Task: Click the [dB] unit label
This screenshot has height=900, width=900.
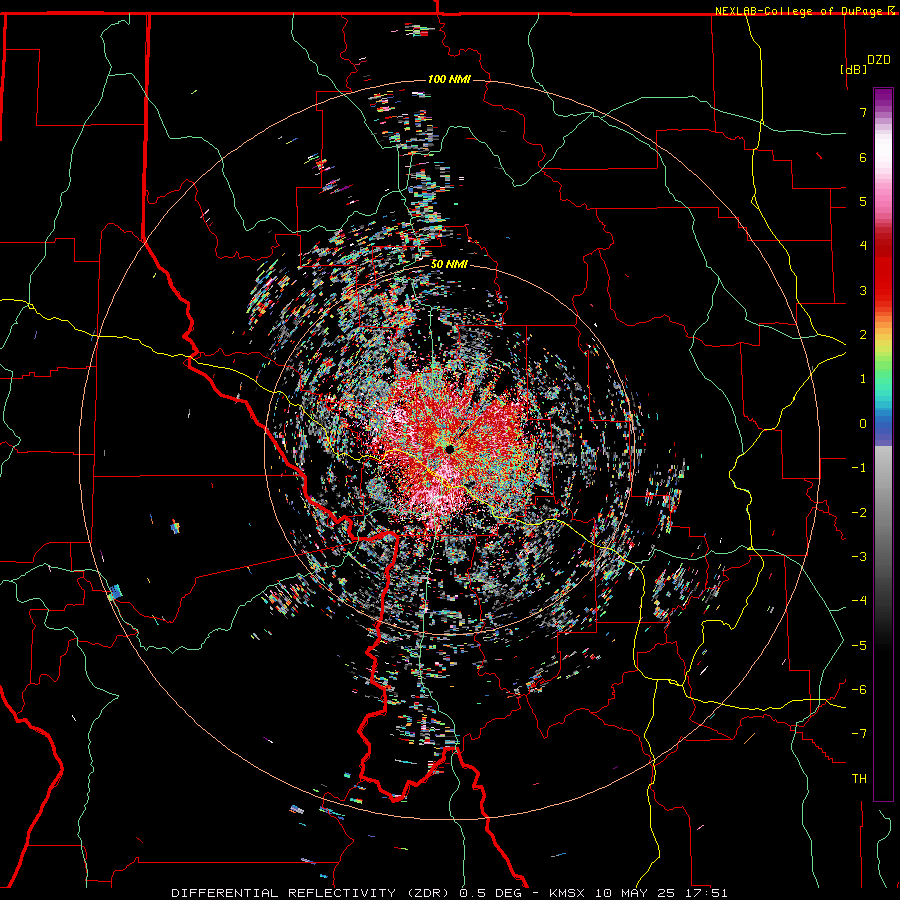Action: point(854,69)
